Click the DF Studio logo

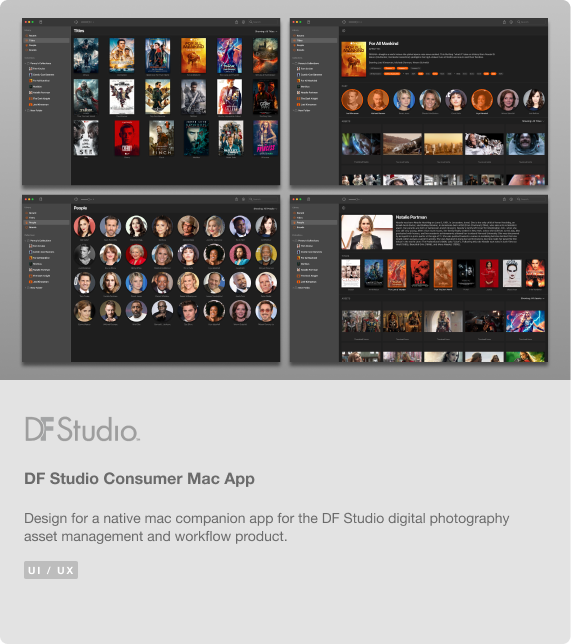82,429
